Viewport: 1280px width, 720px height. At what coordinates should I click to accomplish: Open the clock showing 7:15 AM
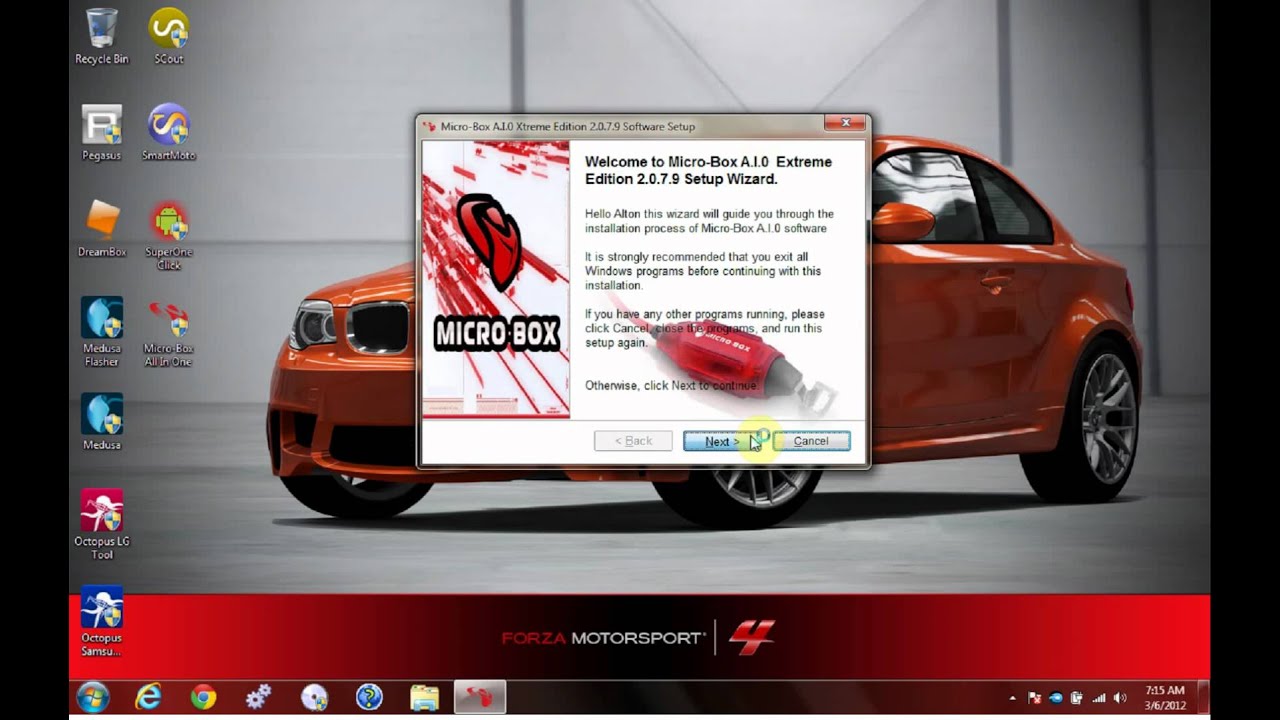1165,697
